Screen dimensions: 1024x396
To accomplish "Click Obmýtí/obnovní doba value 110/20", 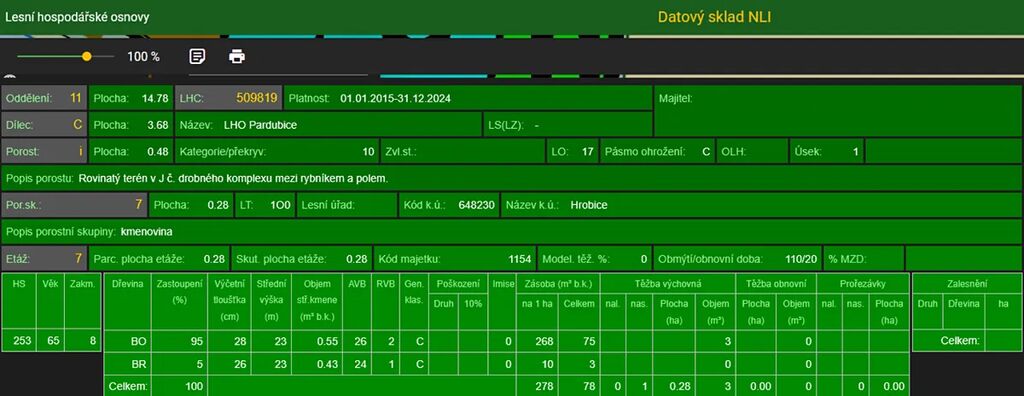I will (x=801, y=259).
